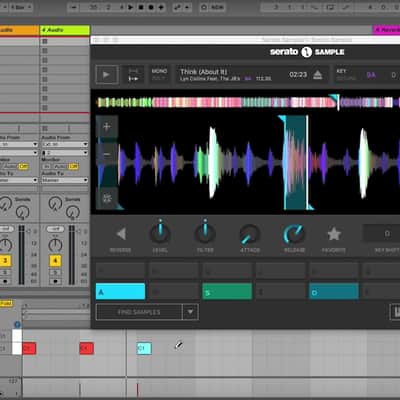Open track 3's Audio To dropdown

click(x=19, y=180)
